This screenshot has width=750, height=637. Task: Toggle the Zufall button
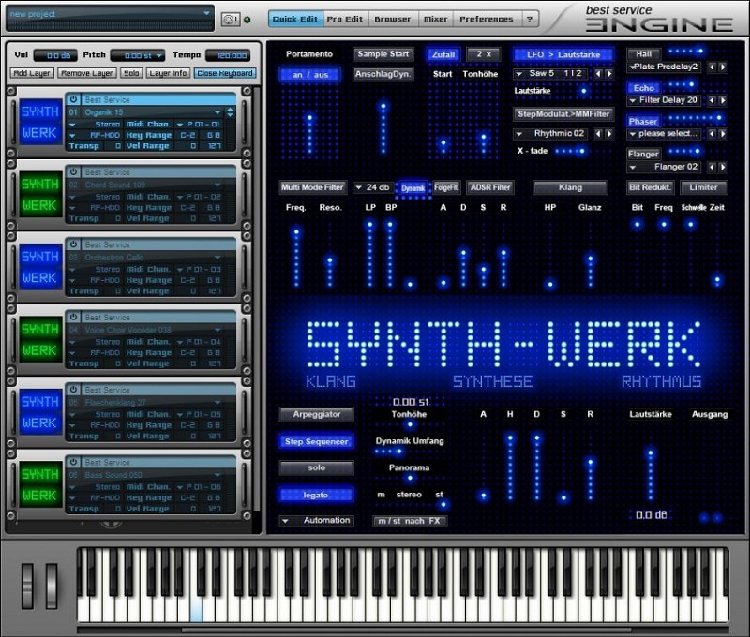coord(443,55)
